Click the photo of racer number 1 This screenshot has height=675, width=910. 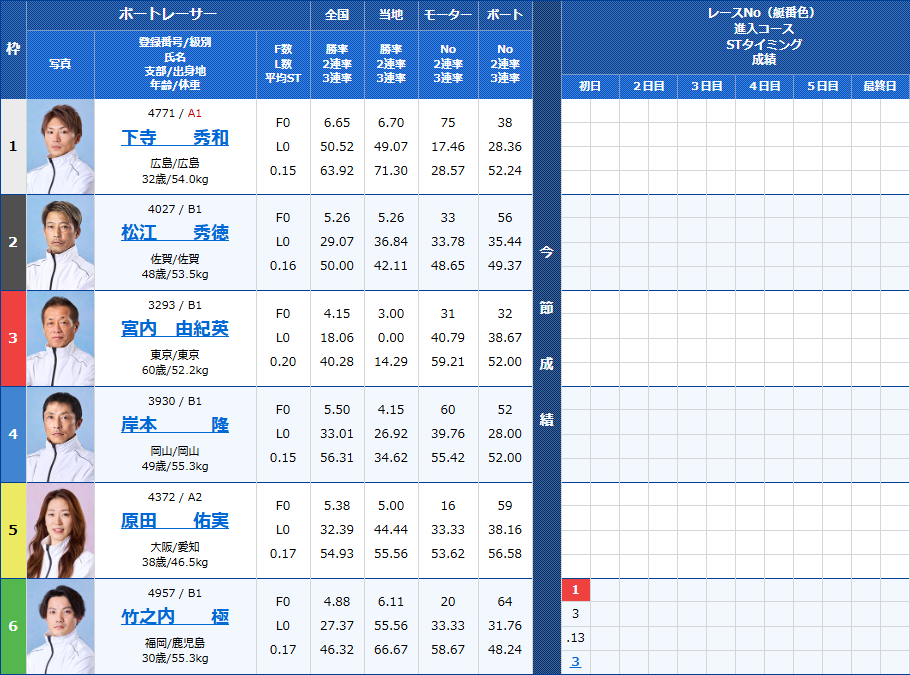click(x=61, y=146)
